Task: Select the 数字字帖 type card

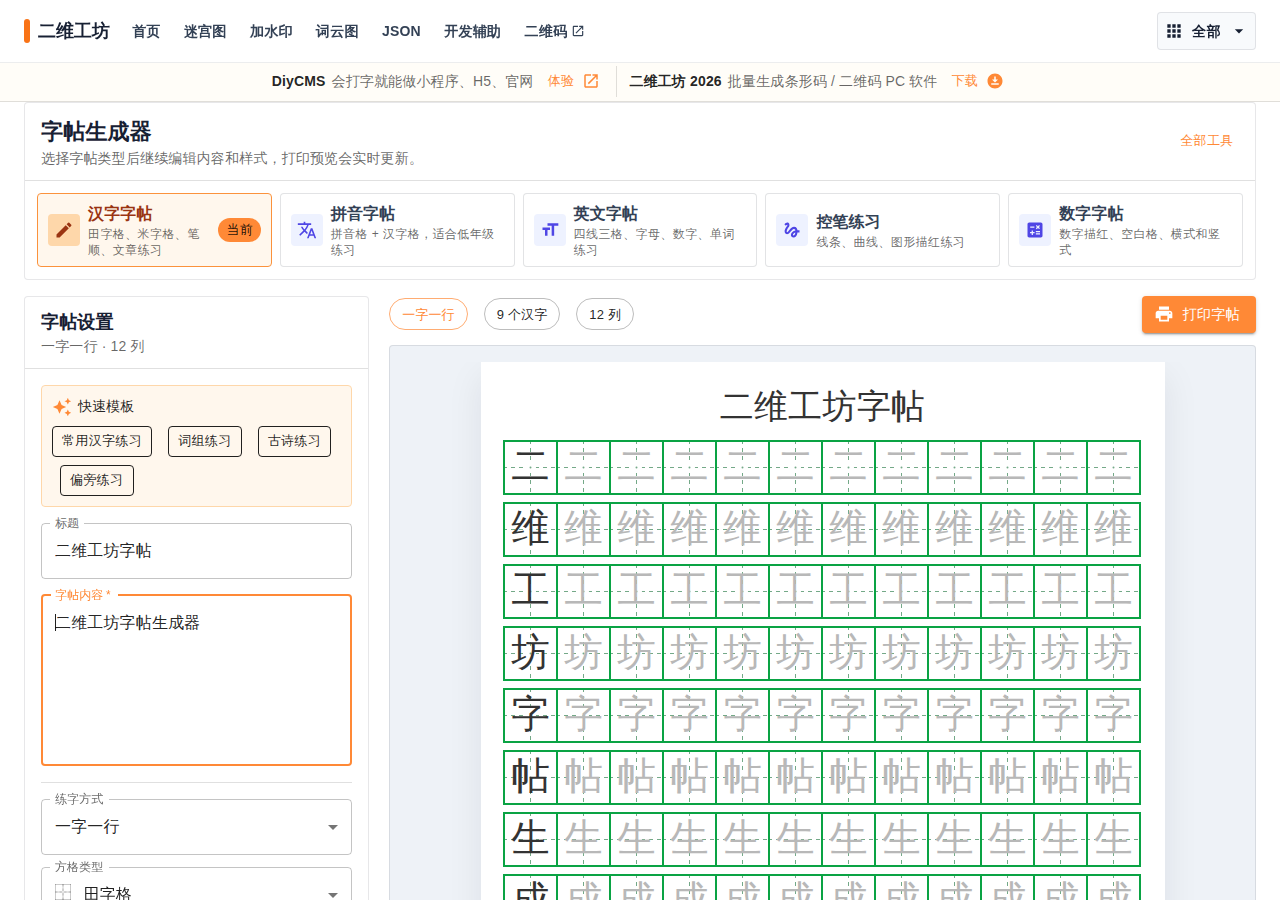Action: point(1125,230)
